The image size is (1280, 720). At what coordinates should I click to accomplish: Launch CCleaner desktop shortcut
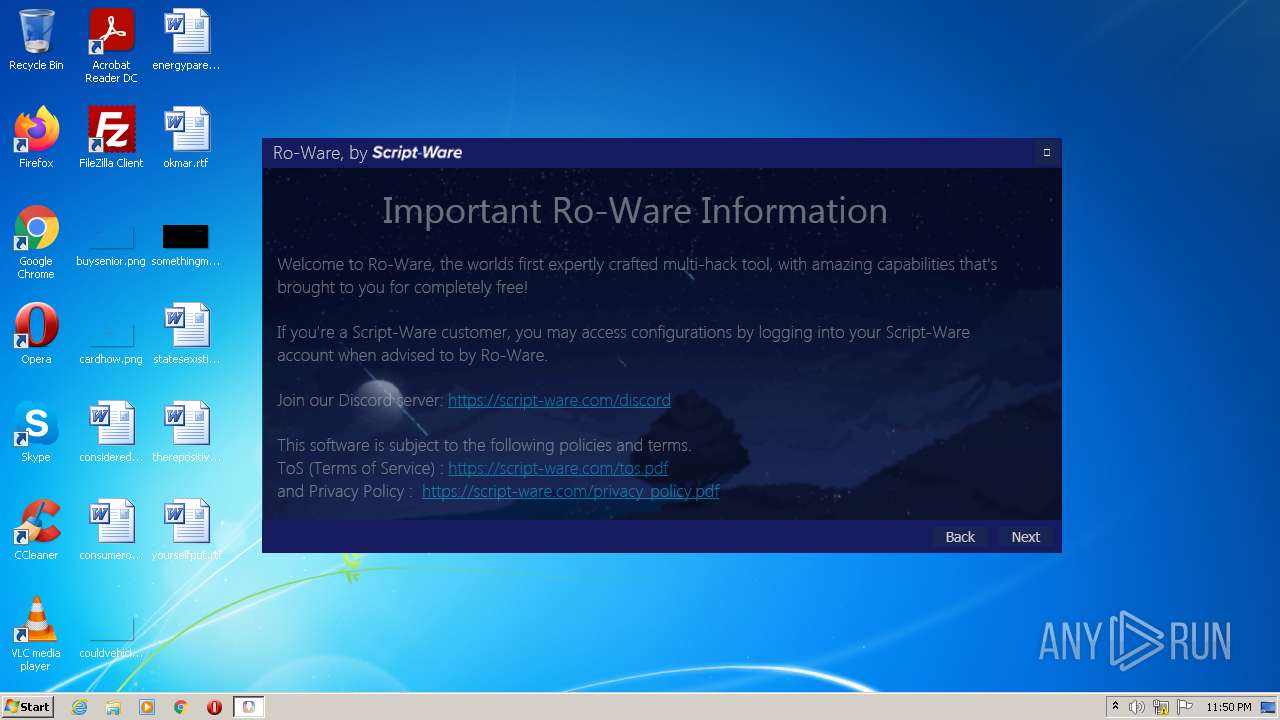(36, 530)
